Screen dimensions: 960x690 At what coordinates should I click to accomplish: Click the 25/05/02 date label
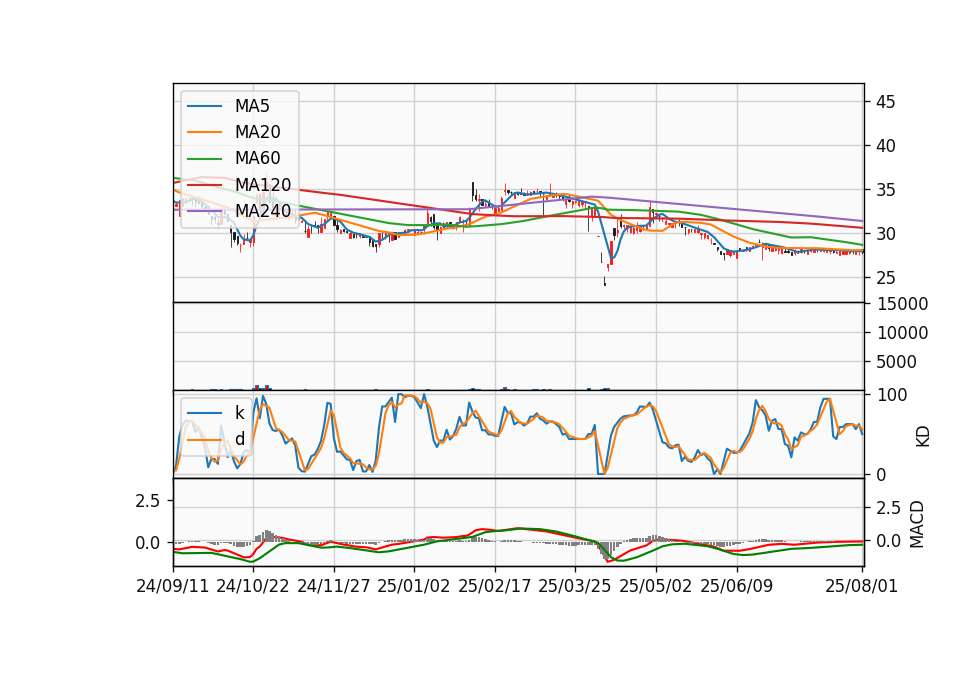point(656,586)
